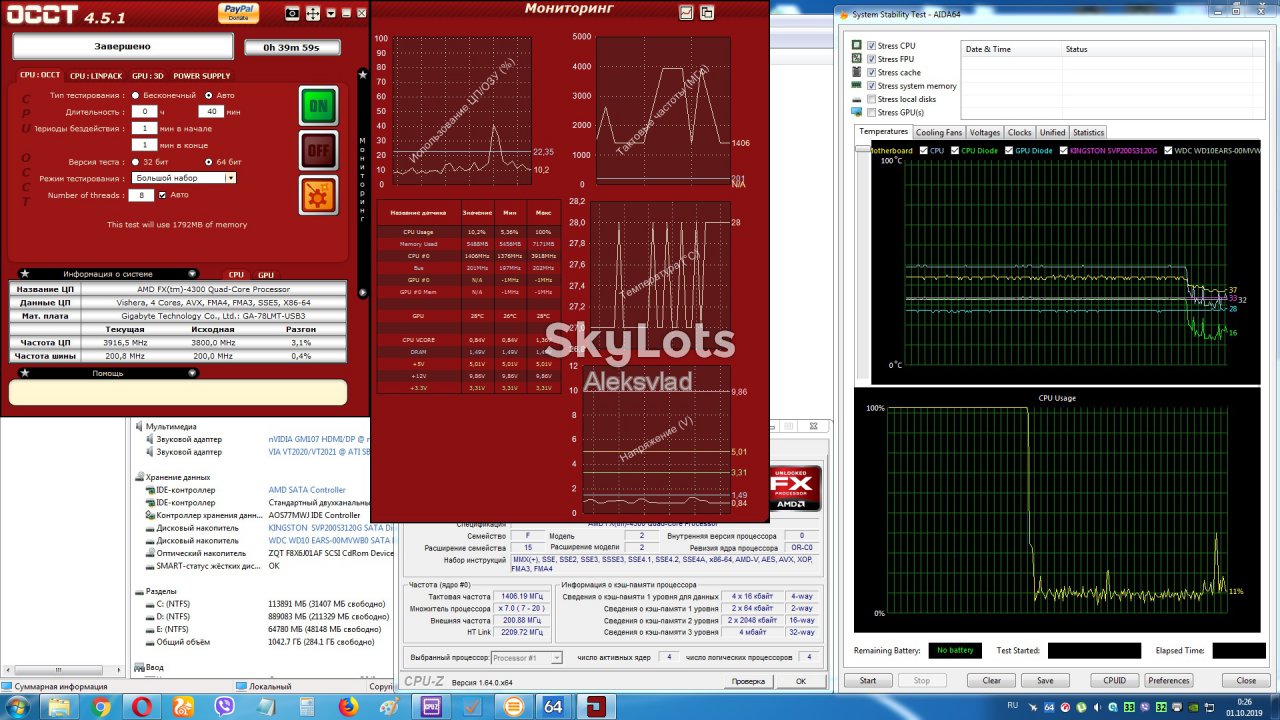Open the POWER SUPPLY tab
The height and width of the screenshot is (720, 1280).
(201, 76)
